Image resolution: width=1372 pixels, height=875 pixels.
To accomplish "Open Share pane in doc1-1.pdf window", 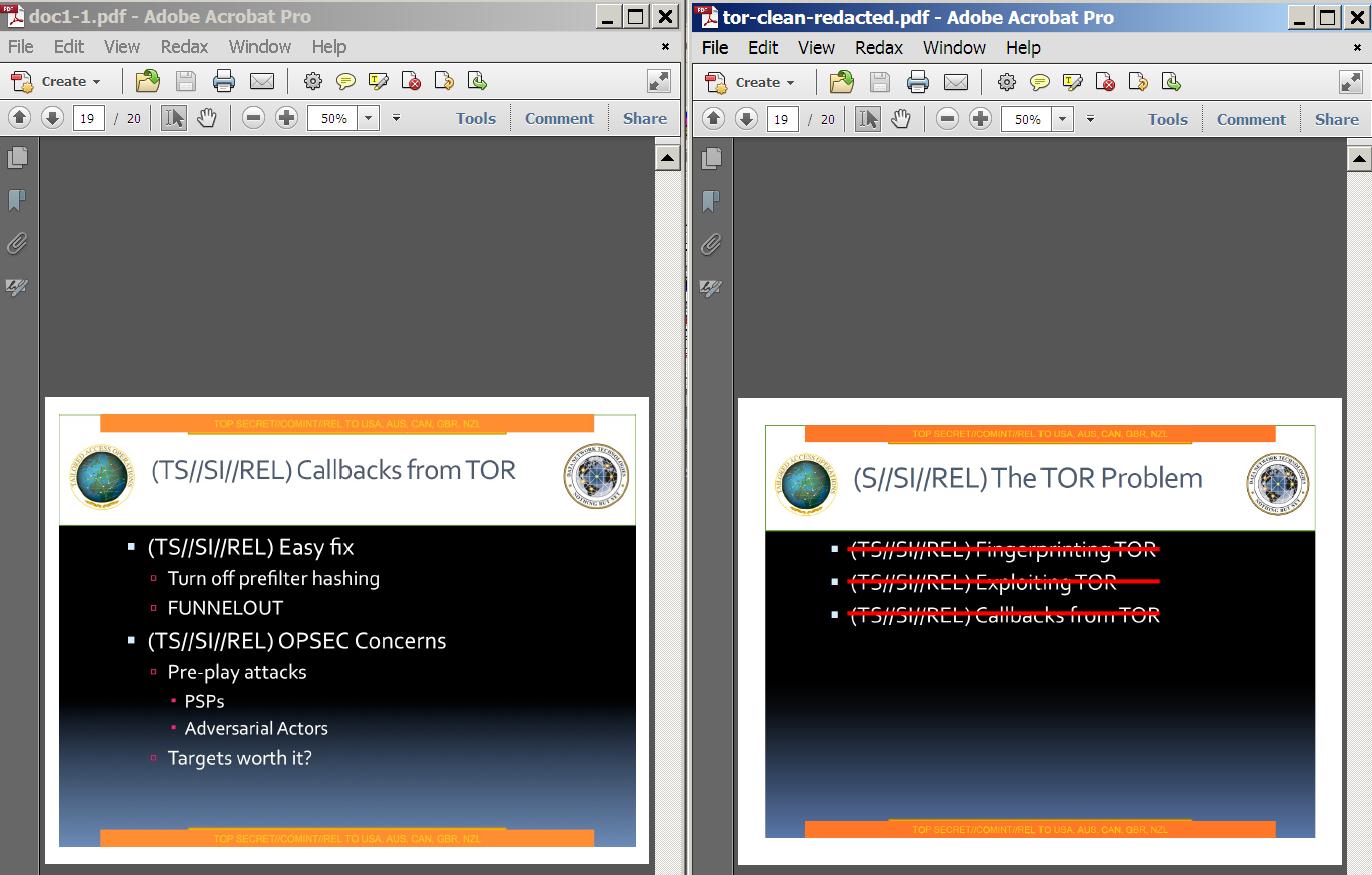I will pyautogui.click(x=645, y=118).
